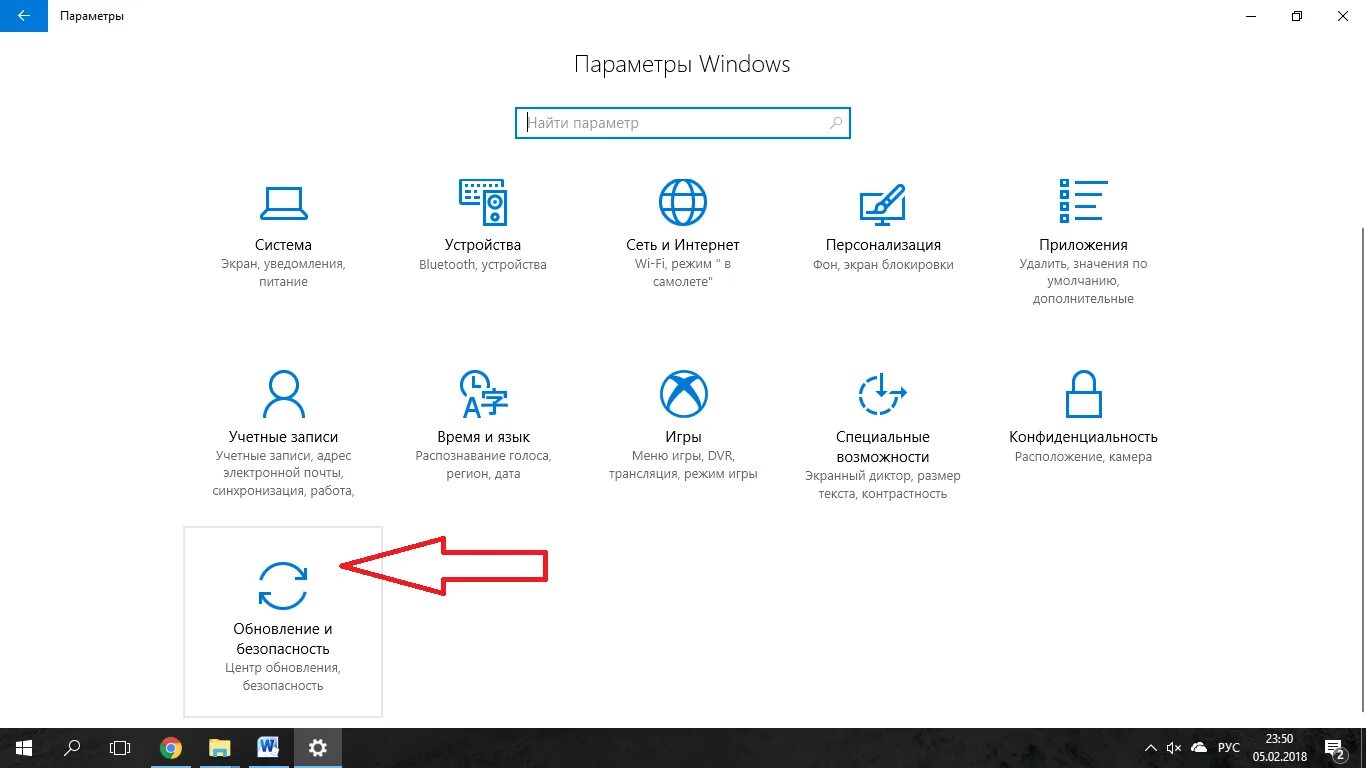Open the Персонализация paintbrush icon

click(x=883, y=203)
